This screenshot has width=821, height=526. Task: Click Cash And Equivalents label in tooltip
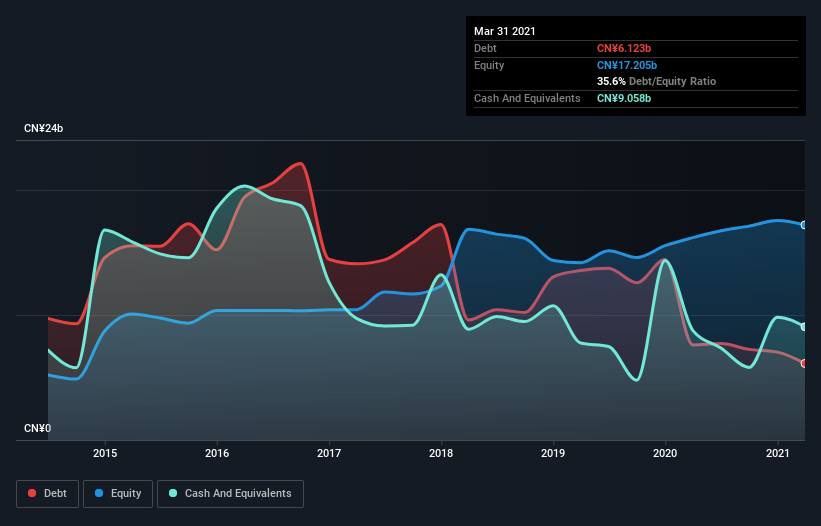(527, 98)
